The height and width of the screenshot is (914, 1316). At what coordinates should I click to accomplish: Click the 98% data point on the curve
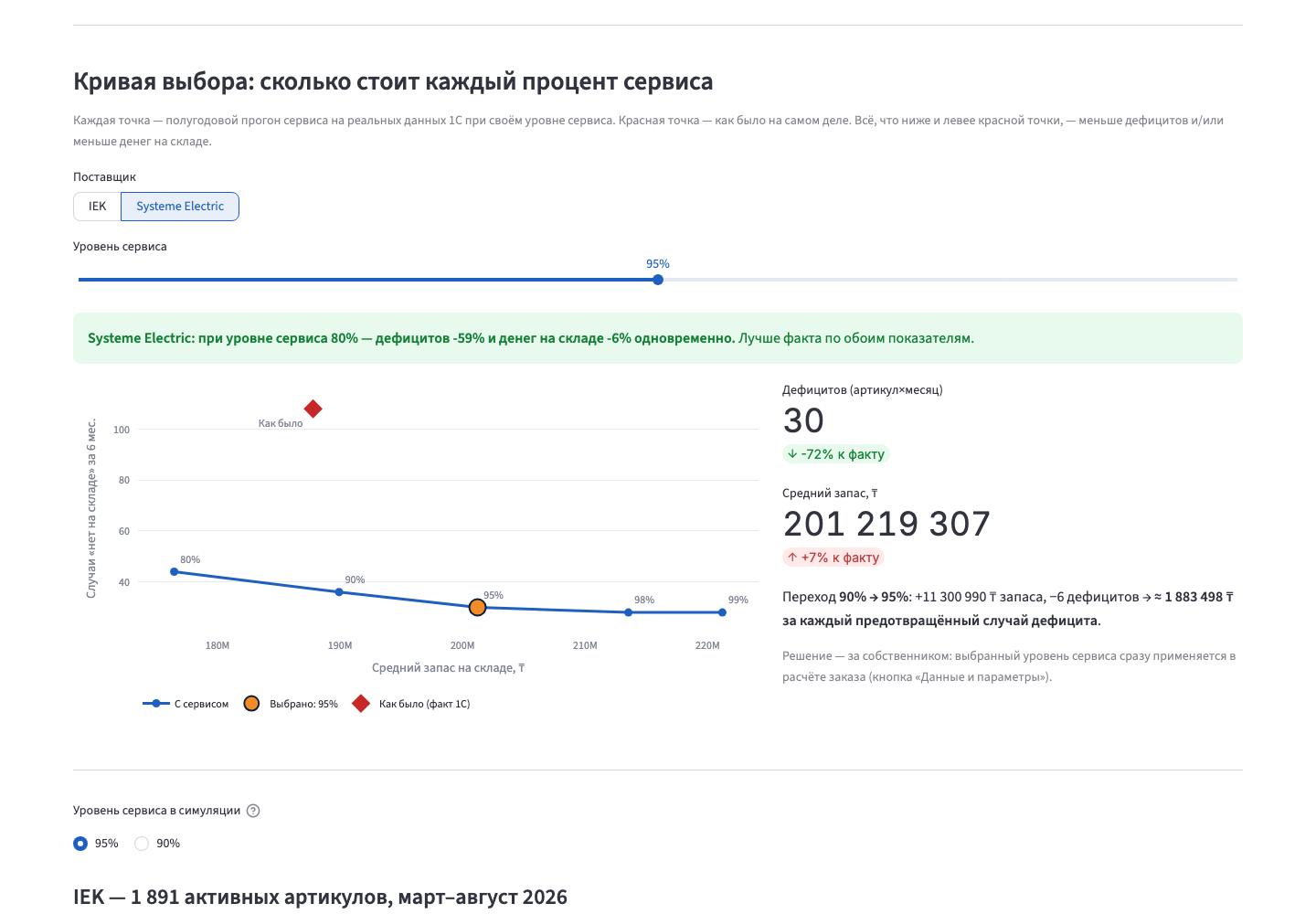click(x=629, y=612)
